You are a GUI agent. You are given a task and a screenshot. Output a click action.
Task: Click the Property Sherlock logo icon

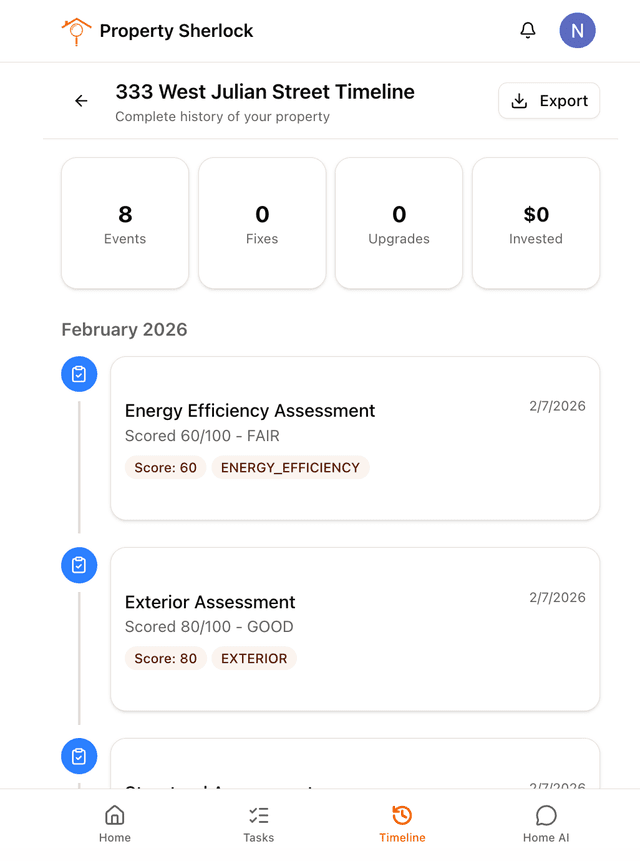click(x=76, y=31)
